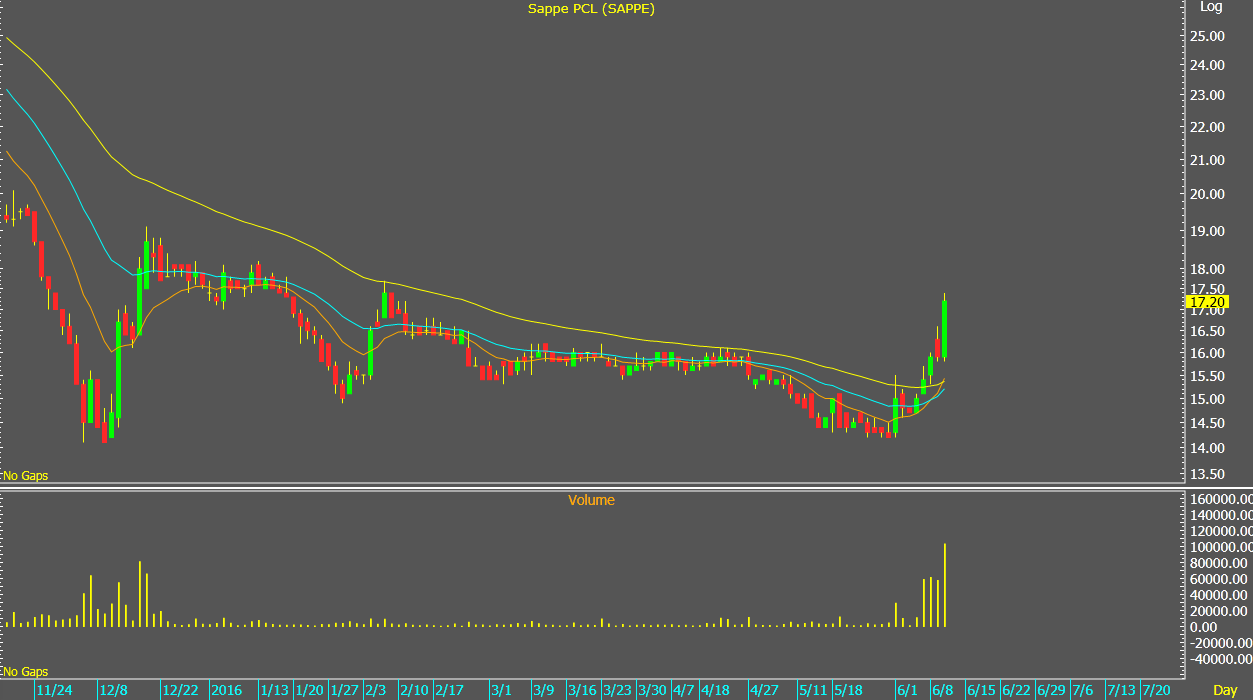Screen dimensions: 1253x700
Task: Click the 60000.00 volume axis label
Action: pos(1218,580)
